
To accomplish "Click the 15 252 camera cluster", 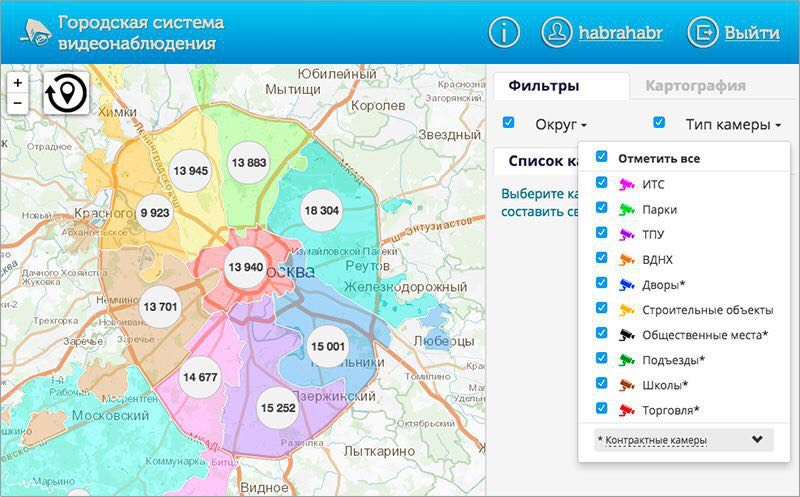I will click(x=278, y=408).
